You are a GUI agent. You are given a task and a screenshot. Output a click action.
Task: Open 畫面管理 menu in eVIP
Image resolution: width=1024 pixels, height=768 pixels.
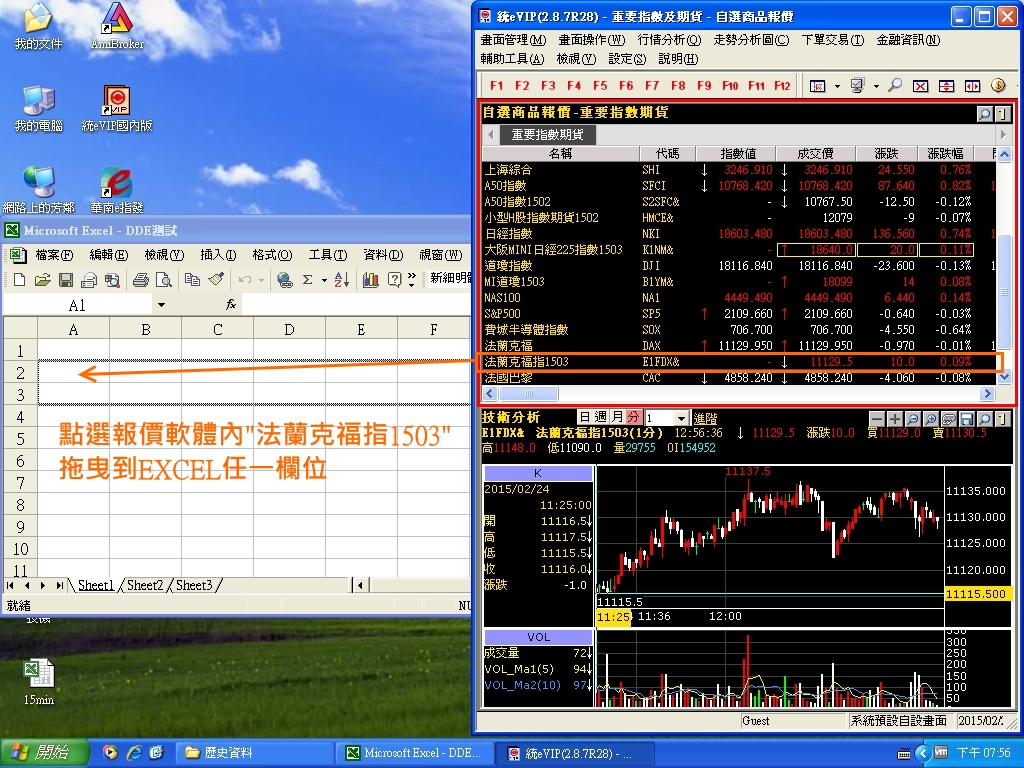[x=513, y=40]
